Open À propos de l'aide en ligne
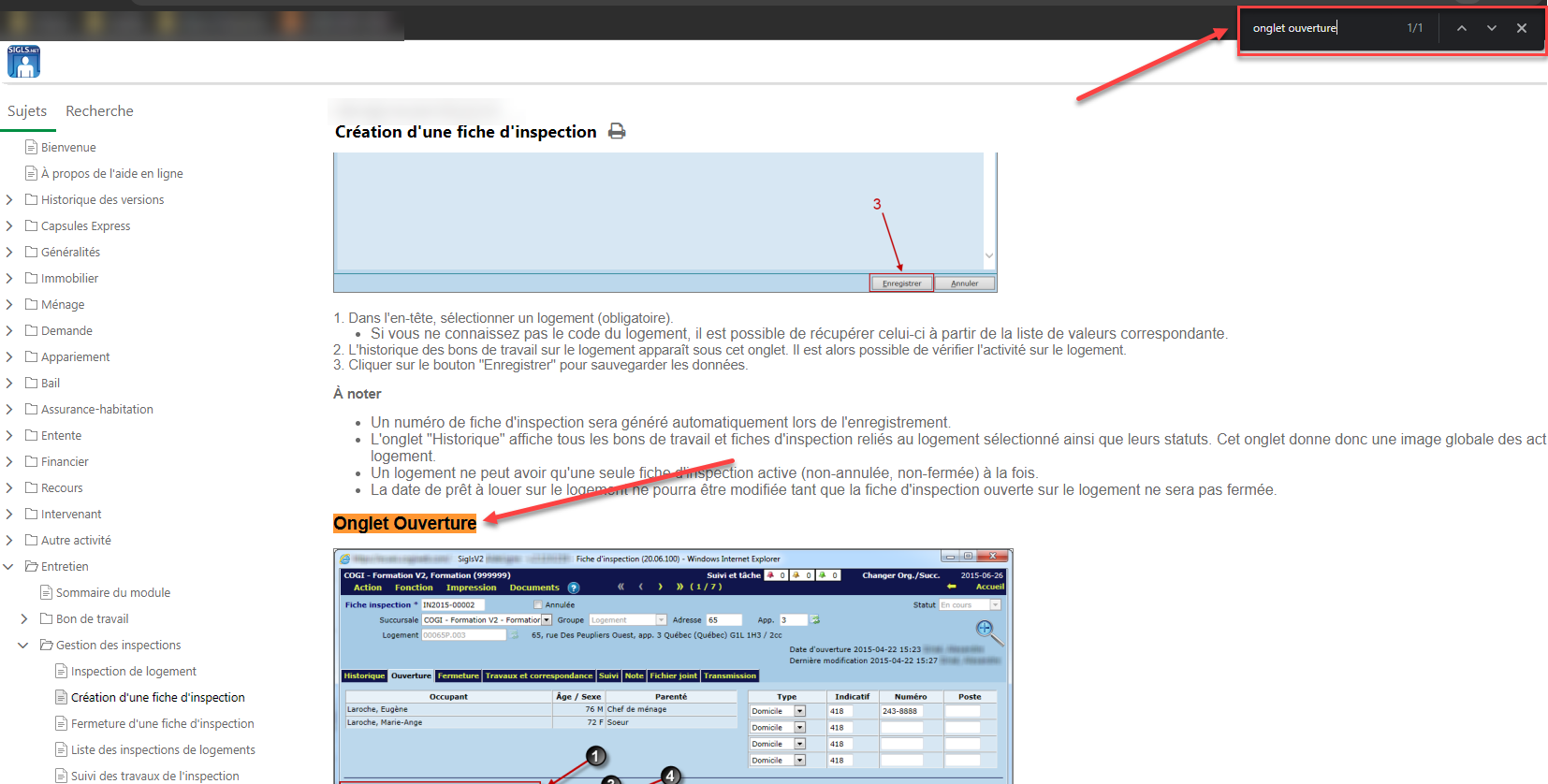 pyautogui.click(x=111, y=173)
